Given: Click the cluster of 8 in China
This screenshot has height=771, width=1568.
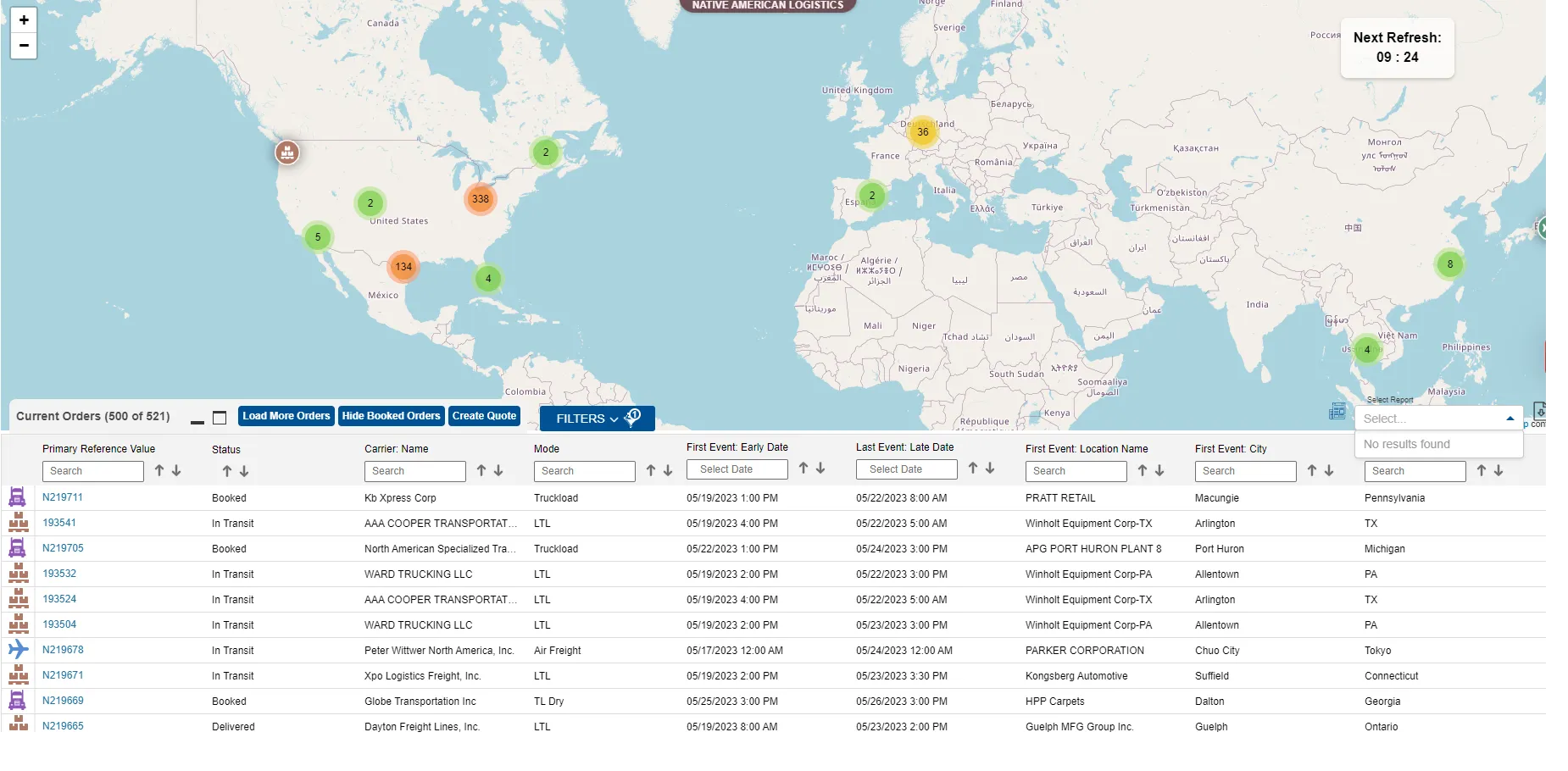Looking at the screenshot, I should coord(1450,264).
